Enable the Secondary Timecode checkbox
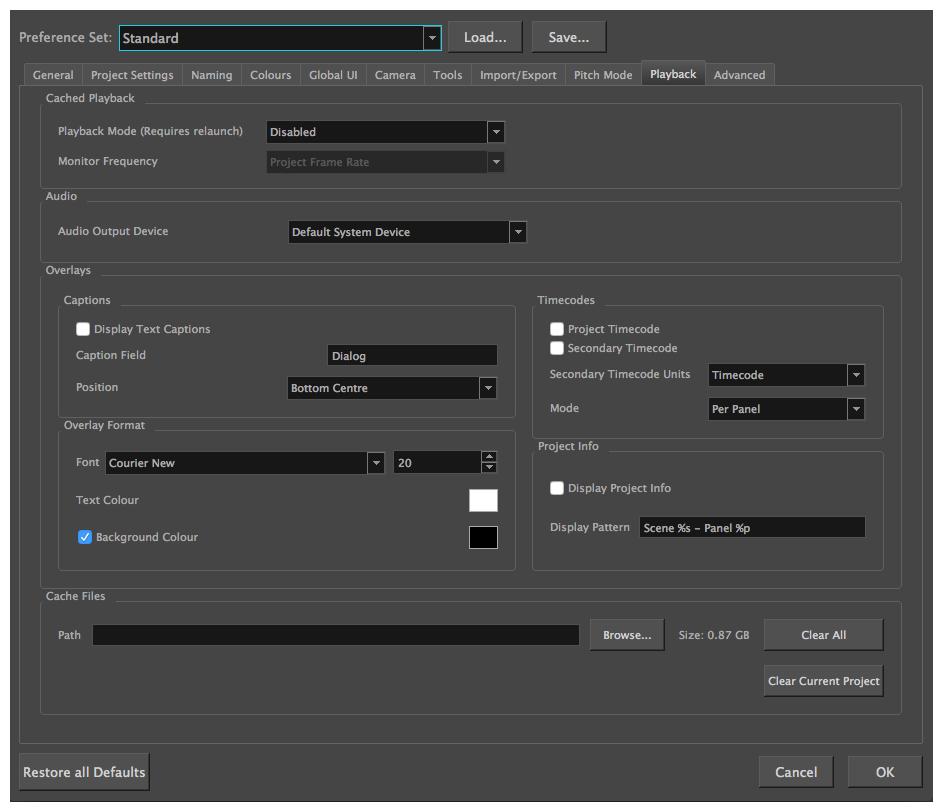 click(557, 348)
